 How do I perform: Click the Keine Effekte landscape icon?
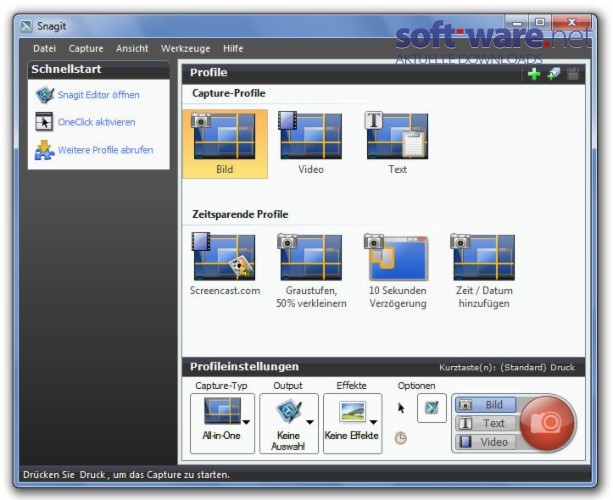click(353, 411)
